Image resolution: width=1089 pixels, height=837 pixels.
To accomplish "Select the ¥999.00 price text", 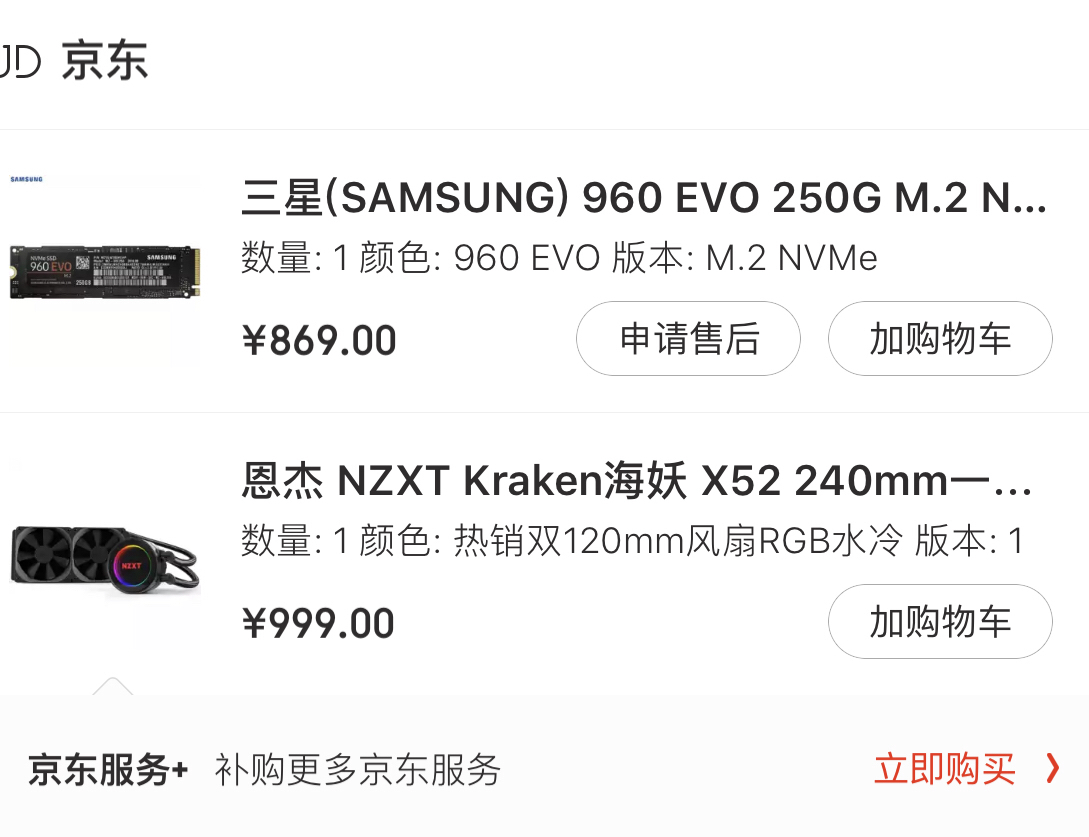I will (x=318, y=623).
